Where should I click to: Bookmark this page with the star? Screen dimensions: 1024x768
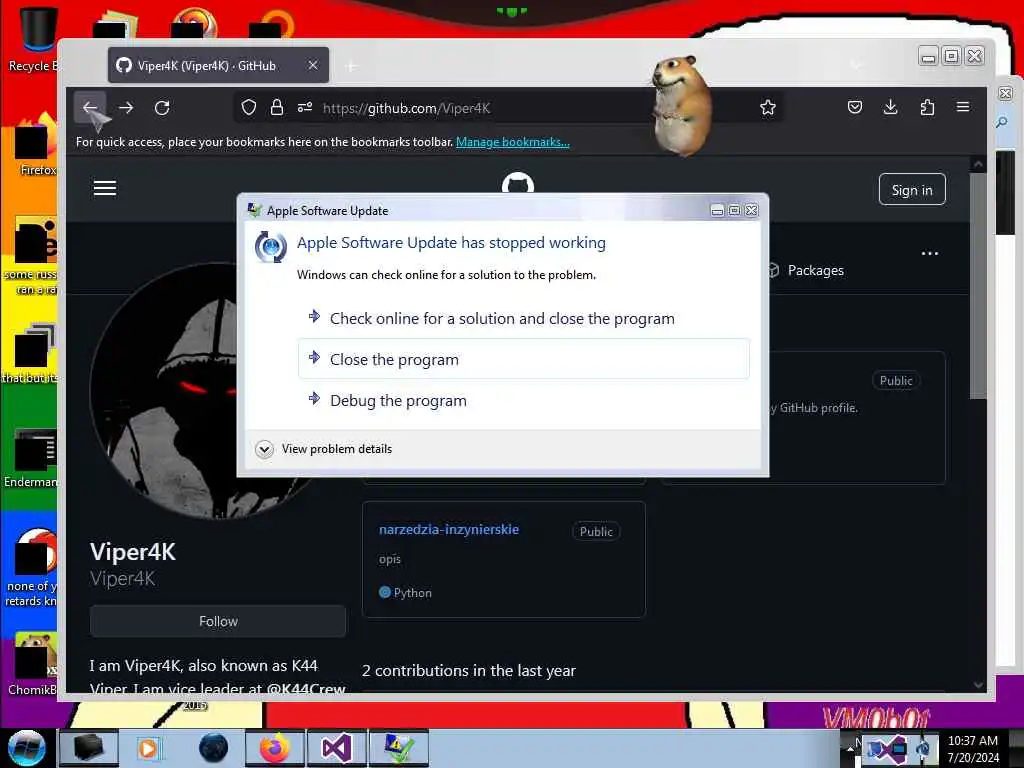click(x=768, y=107)
